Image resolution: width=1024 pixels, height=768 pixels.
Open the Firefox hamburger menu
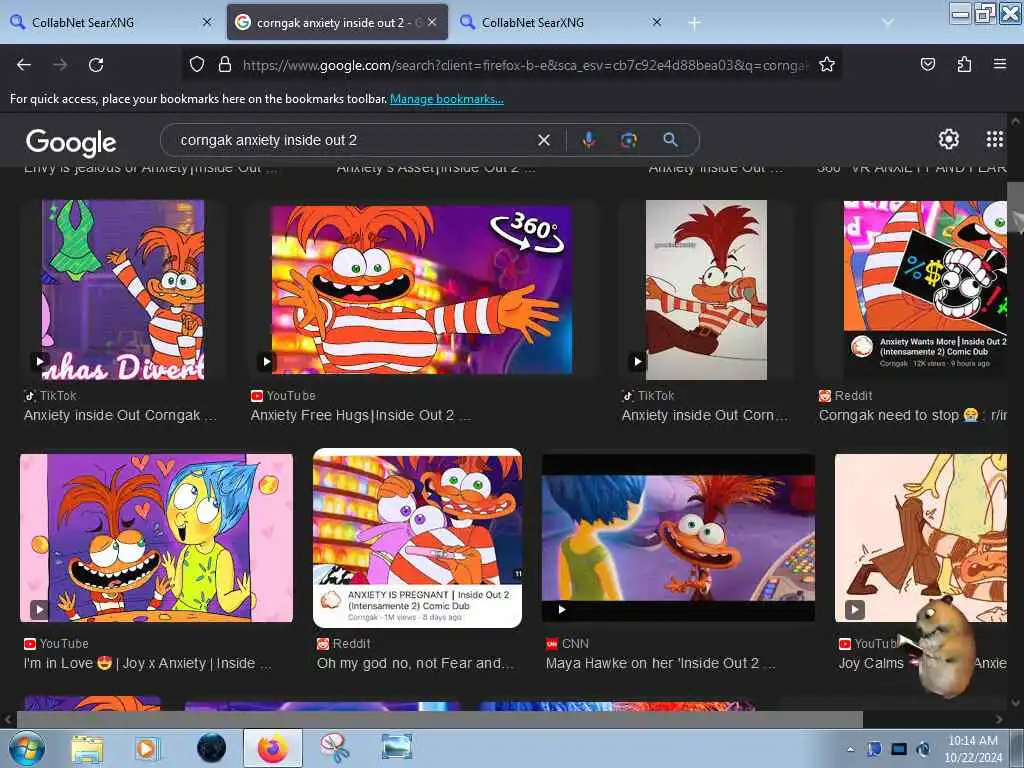pyautogui.click(x=1000, y=64)
